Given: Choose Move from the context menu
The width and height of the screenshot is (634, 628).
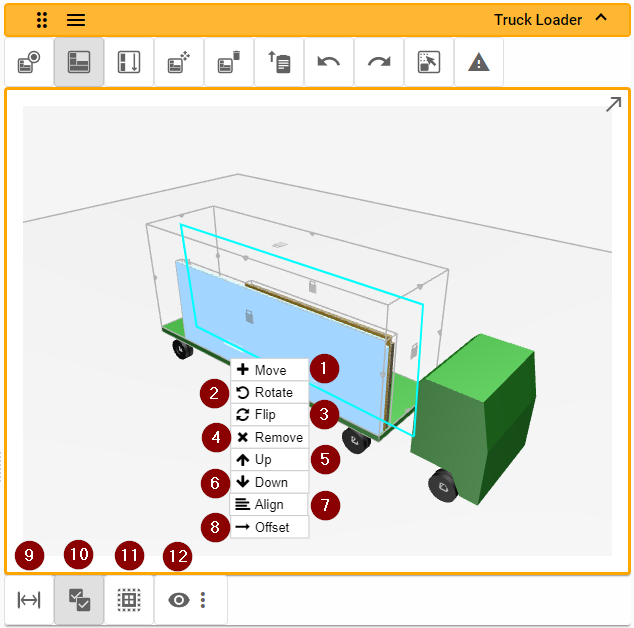Looking at the screenshot, I should 269,370.
